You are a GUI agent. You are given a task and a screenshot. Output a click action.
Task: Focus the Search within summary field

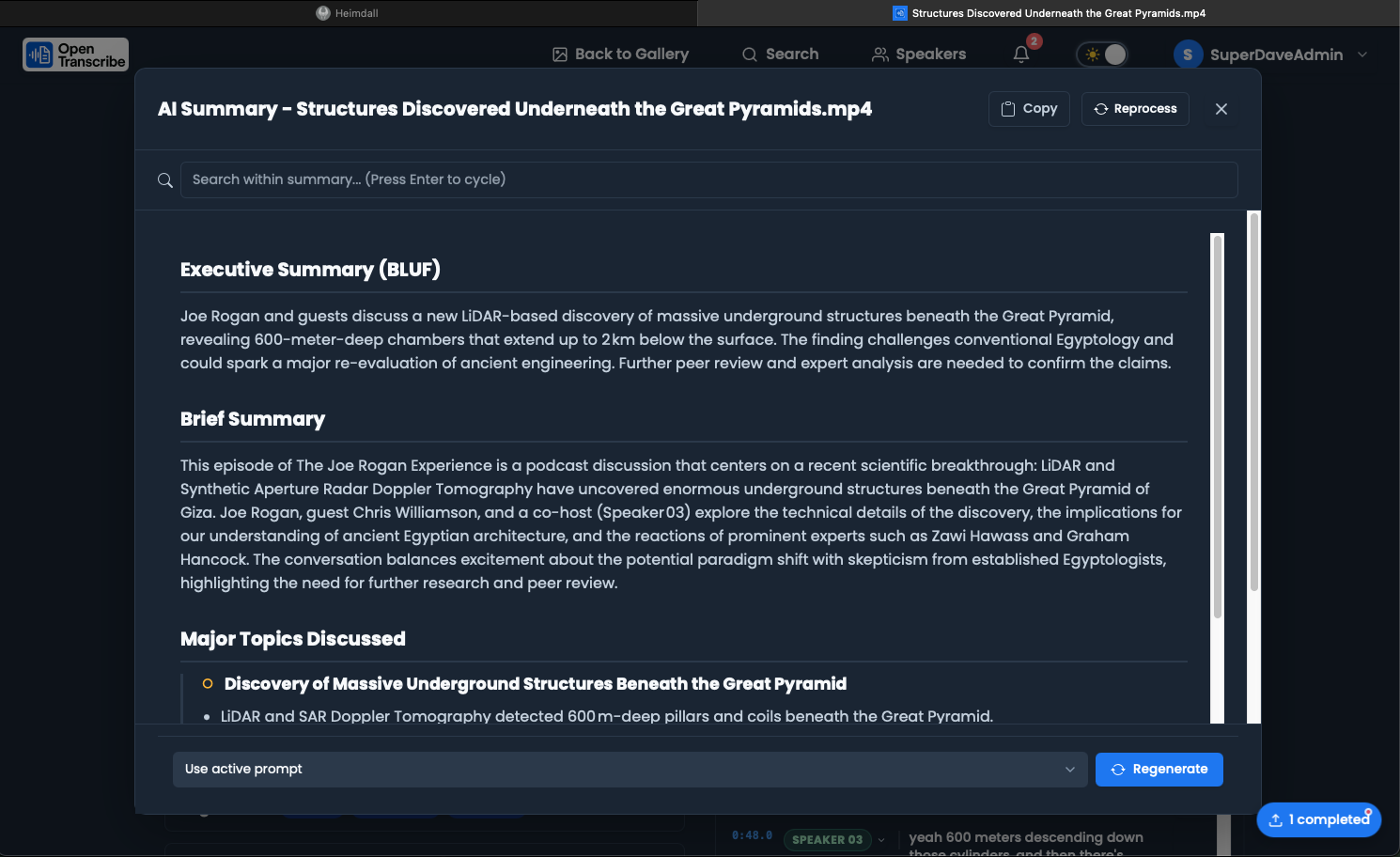[x=708, y=179]
